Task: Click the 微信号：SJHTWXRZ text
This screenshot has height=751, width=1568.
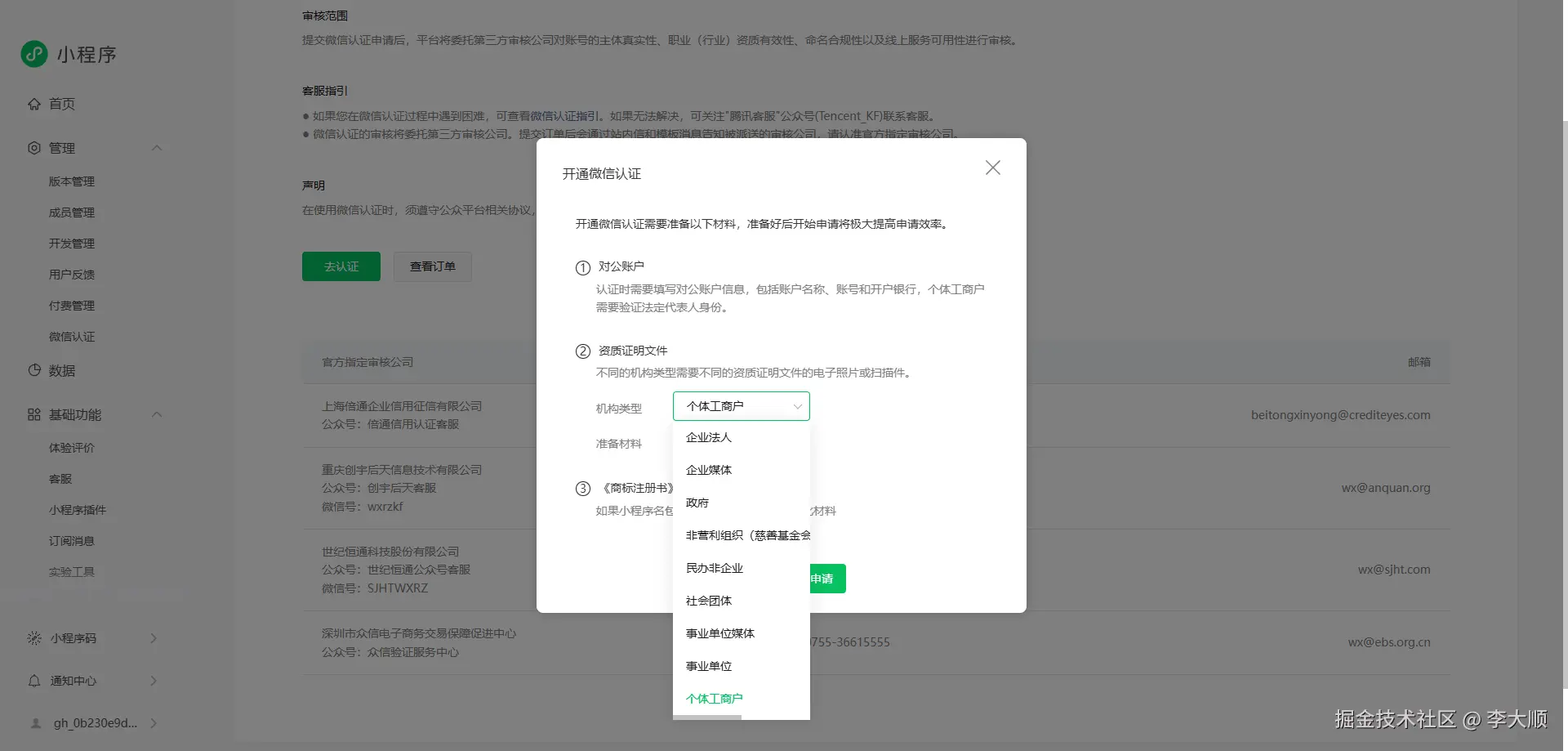Action: 375,588
